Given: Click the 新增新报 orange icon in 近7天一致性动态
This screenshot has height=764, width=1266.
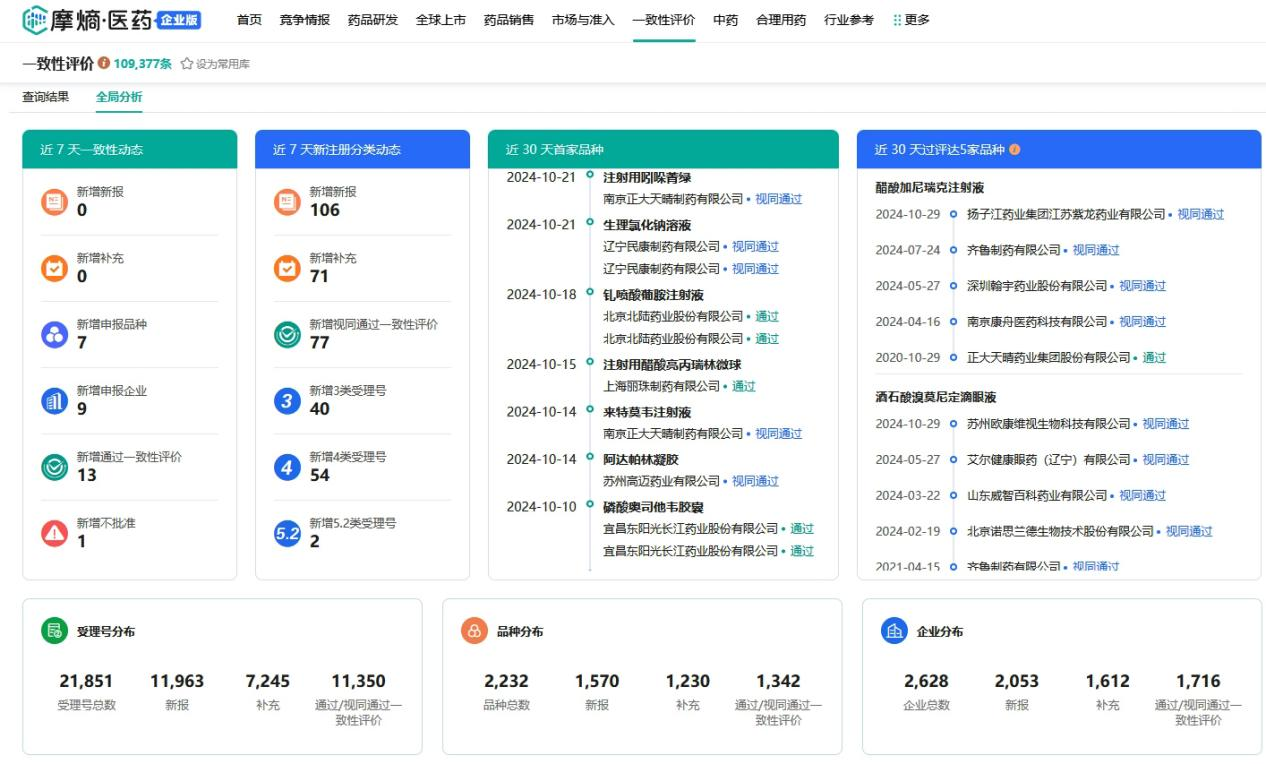Looking at the screenshot, I should pos(54,202).
